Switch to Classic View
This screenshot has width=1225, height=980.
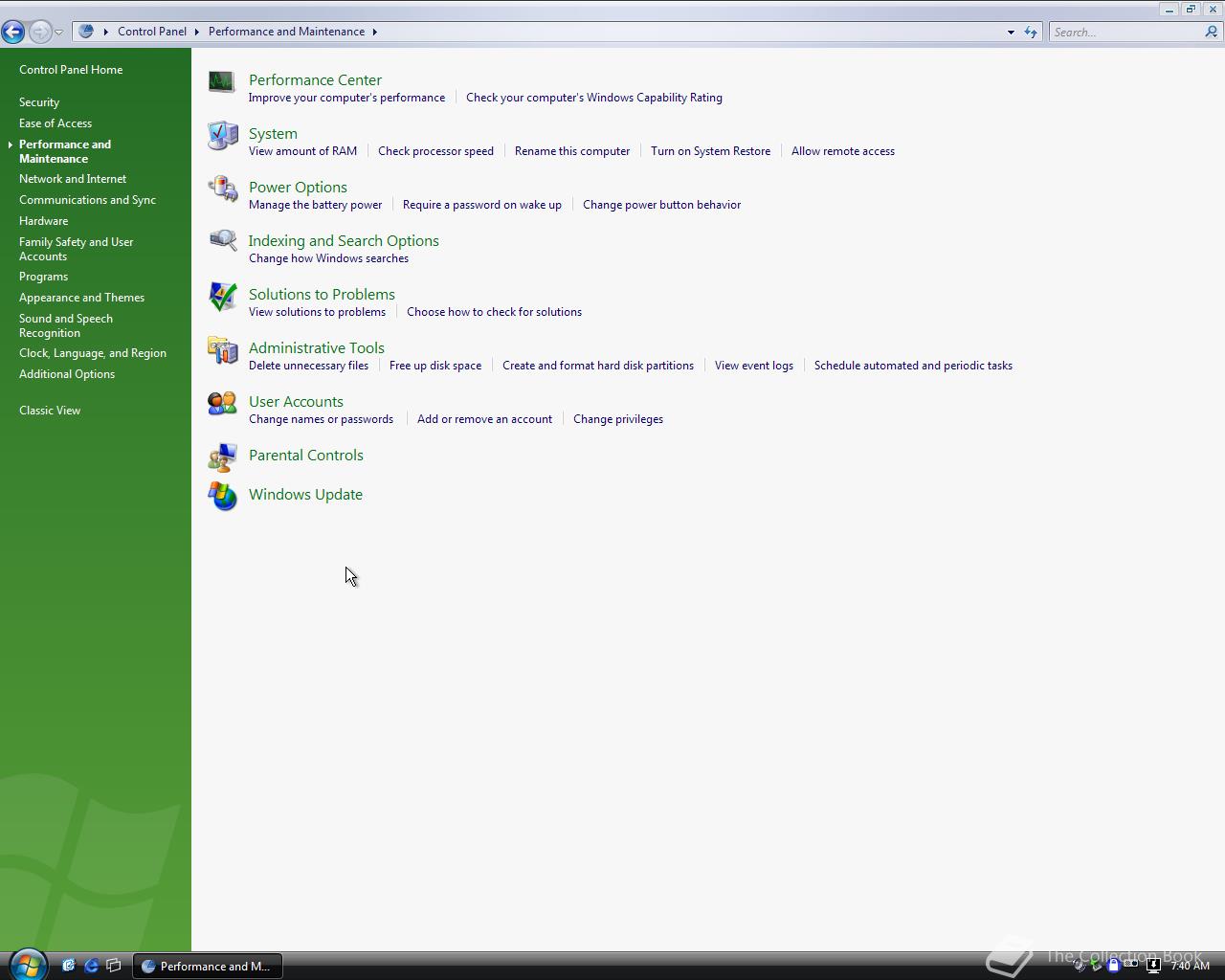click(x=50, y=411)
